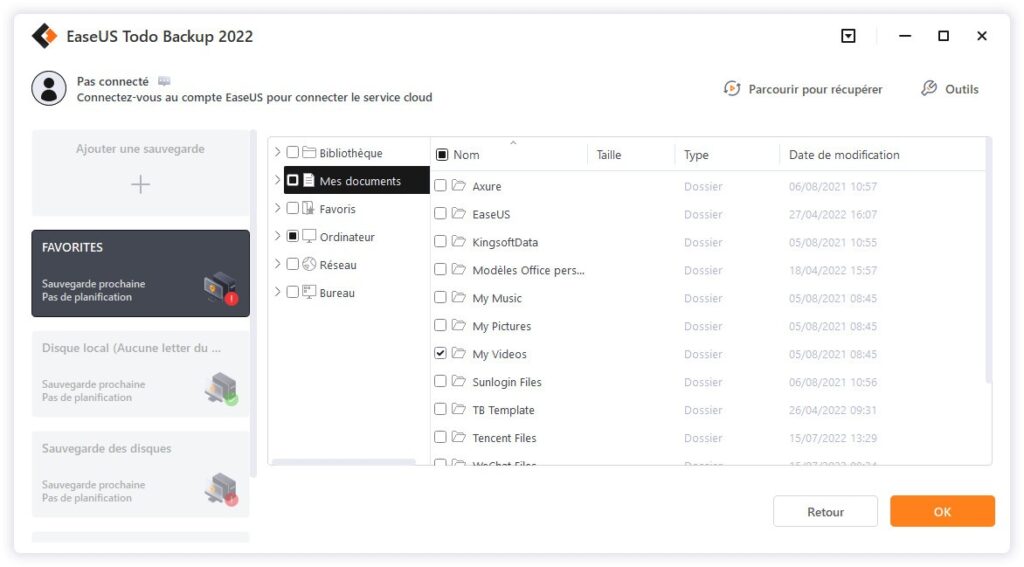This screenshot has height=567, width=1024.
Task: Open the Parcourir pour récupérer recovery icon
Action: pos(732,89)
